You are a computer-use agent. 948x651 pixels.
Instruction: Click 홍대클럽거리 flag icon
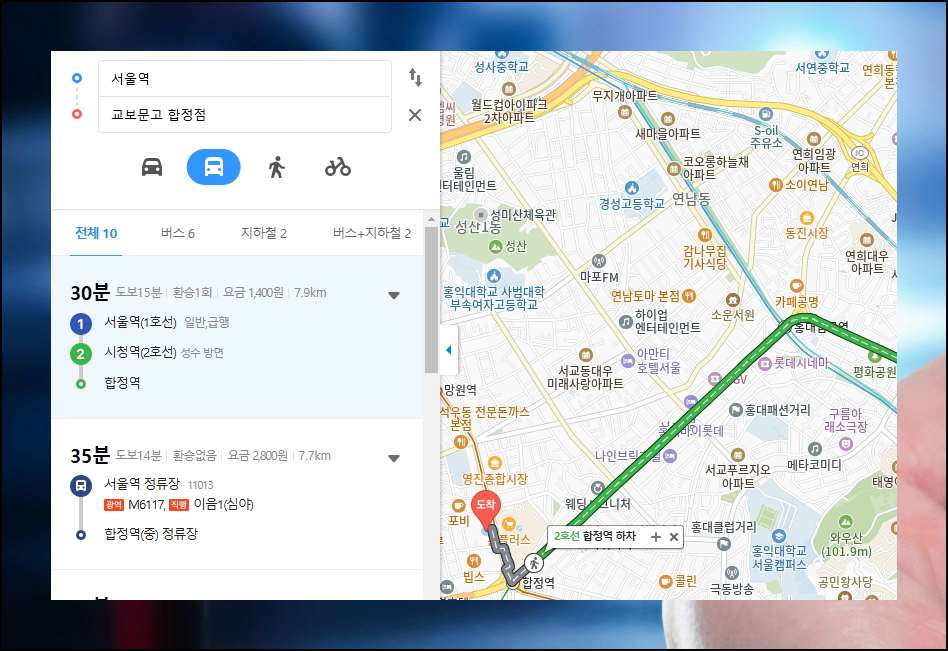coord(724,543)
